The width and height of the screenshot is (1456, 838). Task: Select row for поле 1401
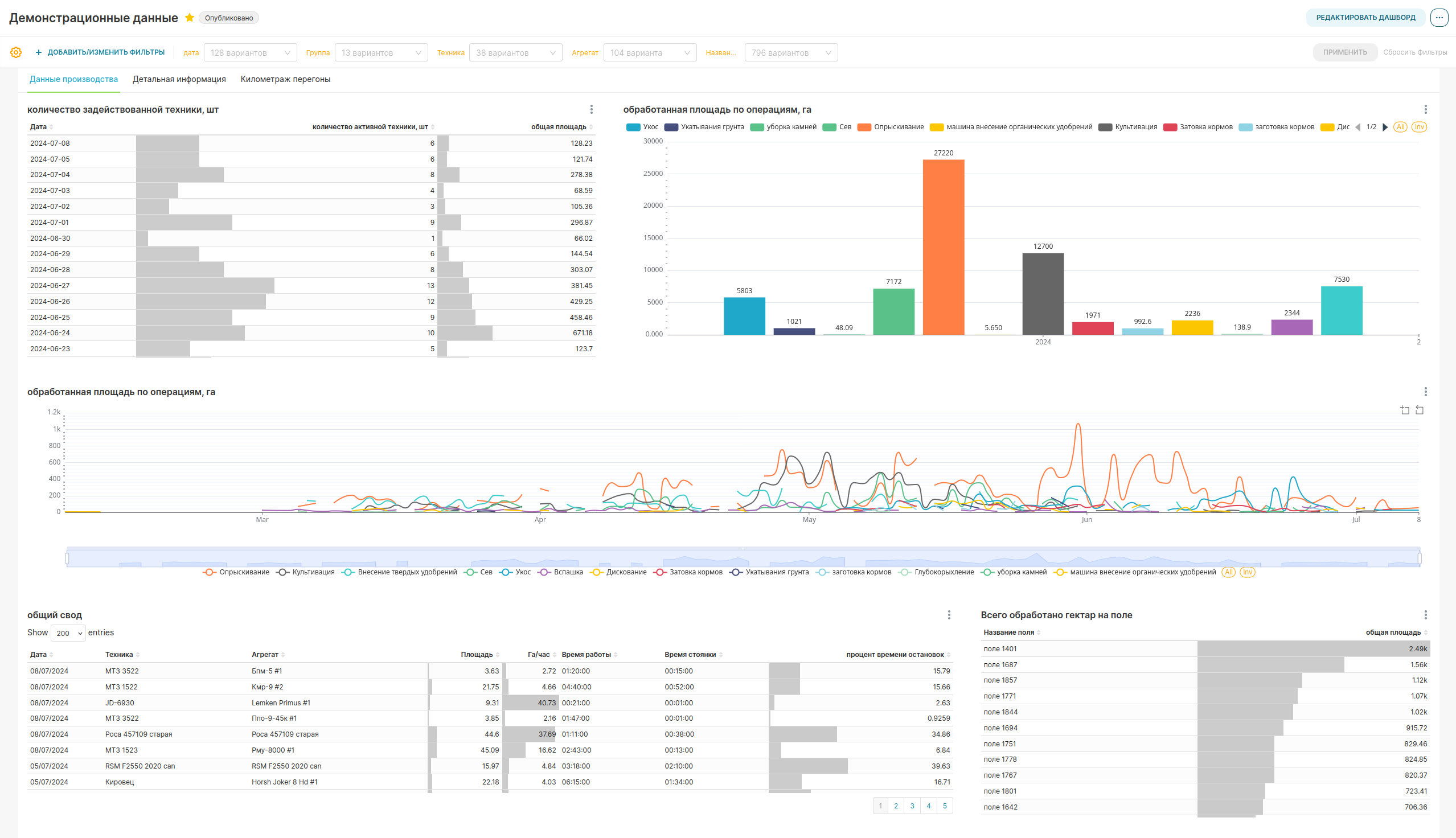click(1205, 649)
